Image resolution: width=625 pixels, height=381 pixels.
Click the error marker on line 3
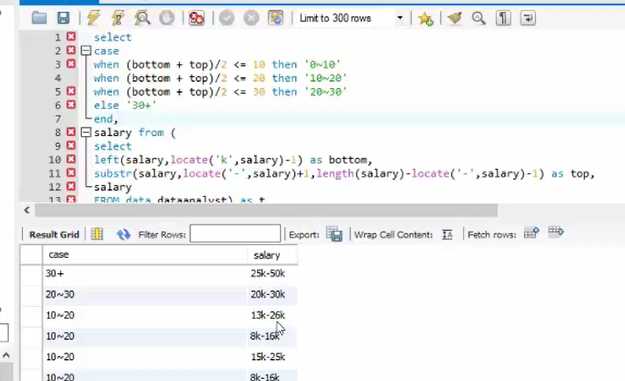coord(71,64)
